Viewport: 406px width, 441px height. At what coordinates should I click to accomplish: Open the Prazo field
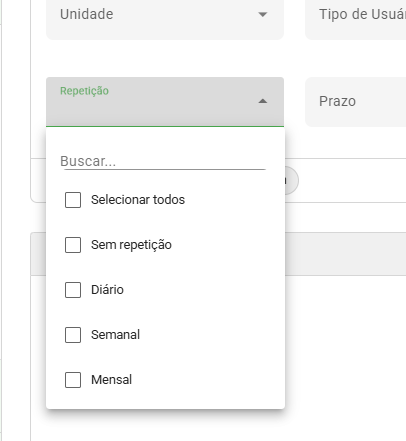(x=356, y=102)
